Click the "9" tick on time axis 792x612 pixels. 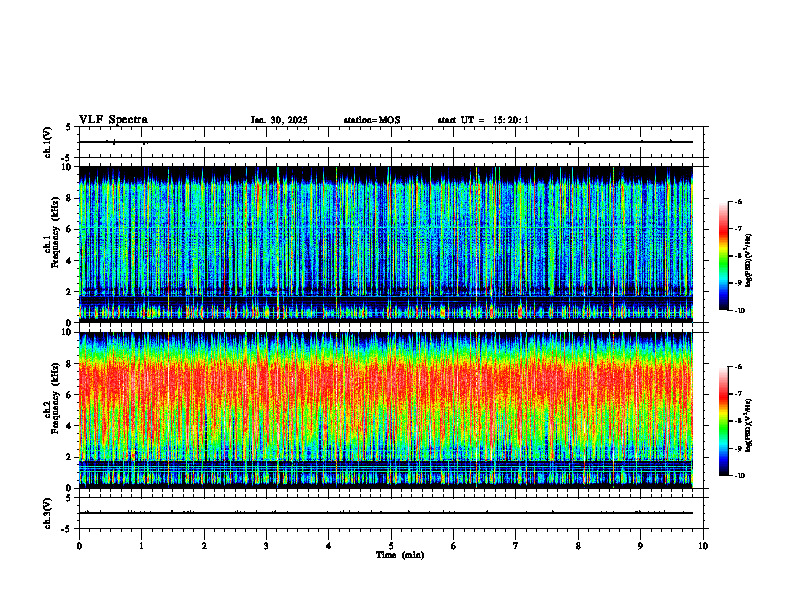[x=640, y=546]
